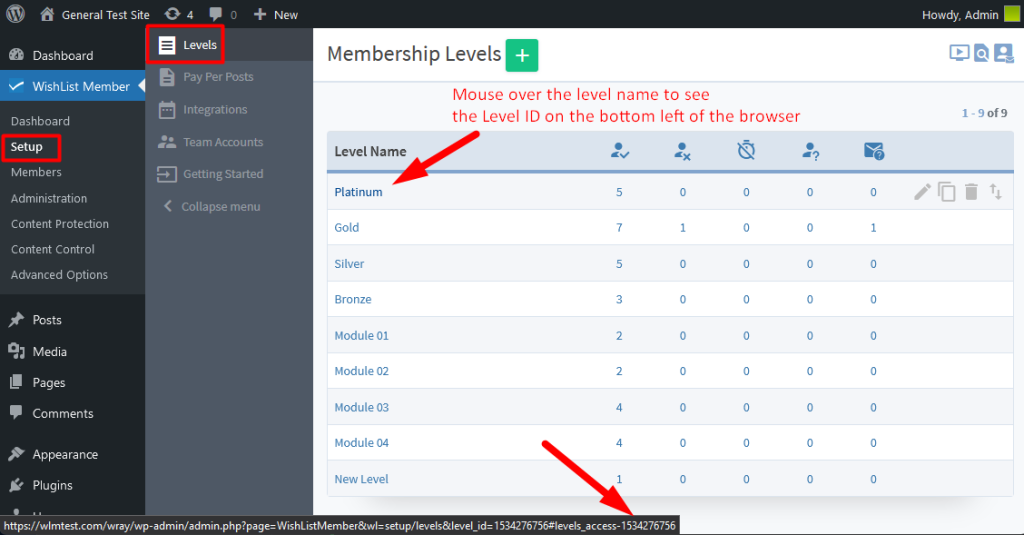
Task: Open the help search icon
Action: 981,53
